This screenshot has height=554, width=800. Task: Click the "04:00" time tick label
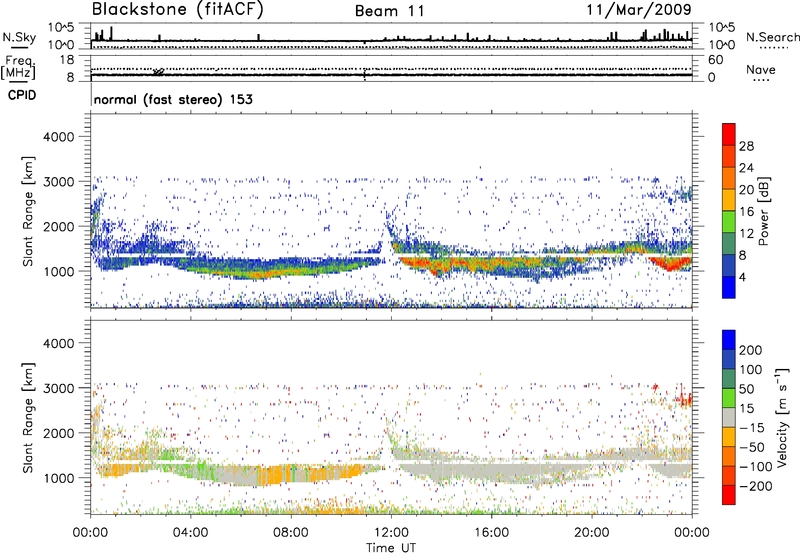(190, 533)
